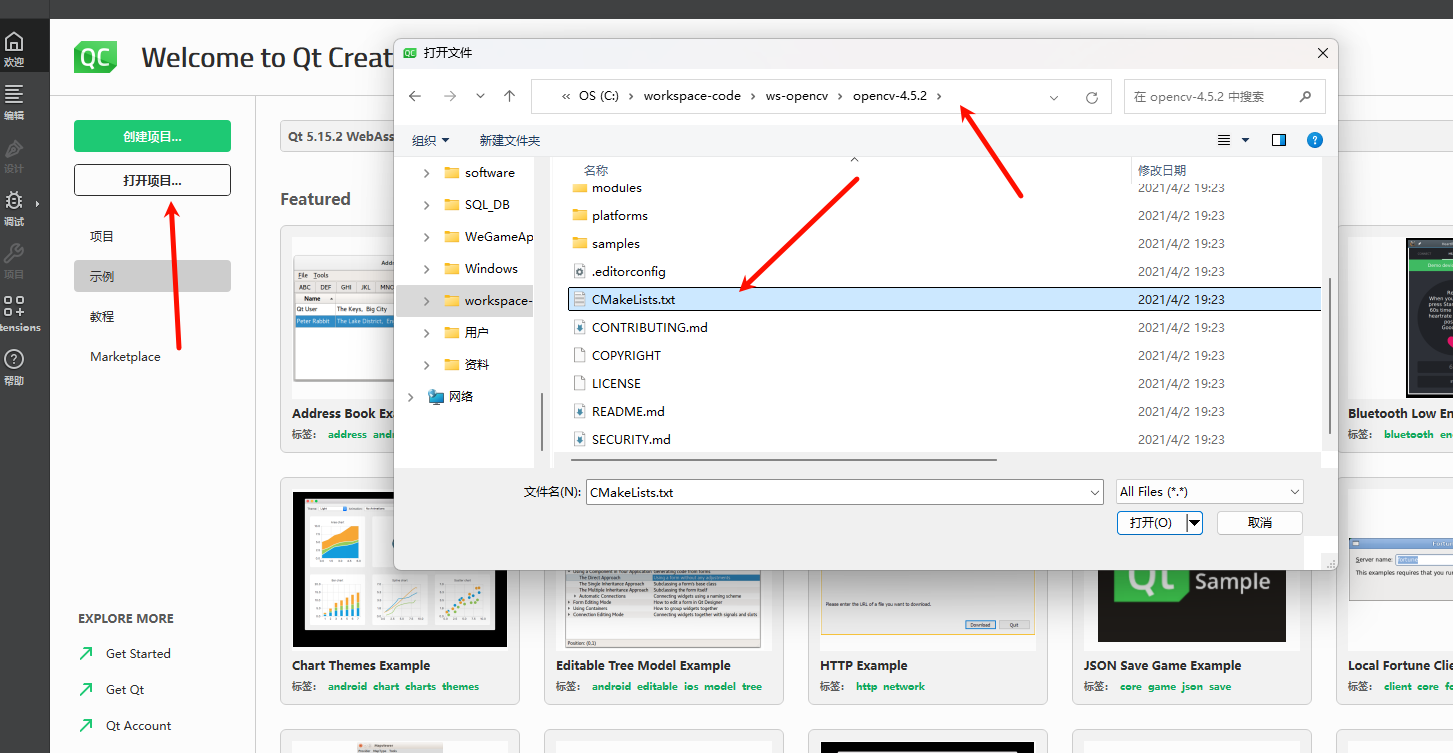
Task: Click 新建文件夹 new folder
Action: click(x=509, y=140)
